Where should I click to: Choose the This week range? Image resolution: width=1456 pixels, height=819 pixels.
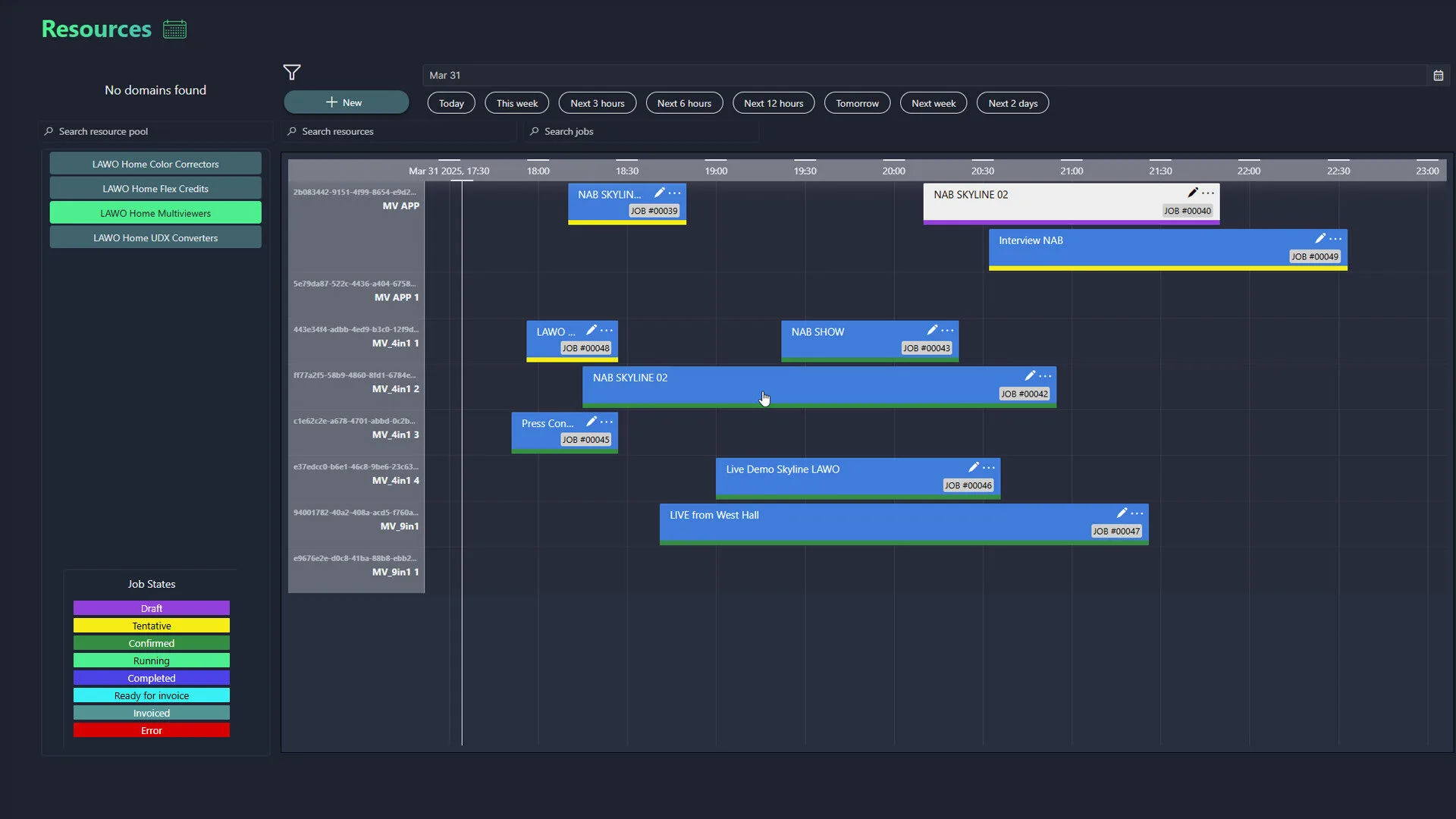(x=516, y=103)
